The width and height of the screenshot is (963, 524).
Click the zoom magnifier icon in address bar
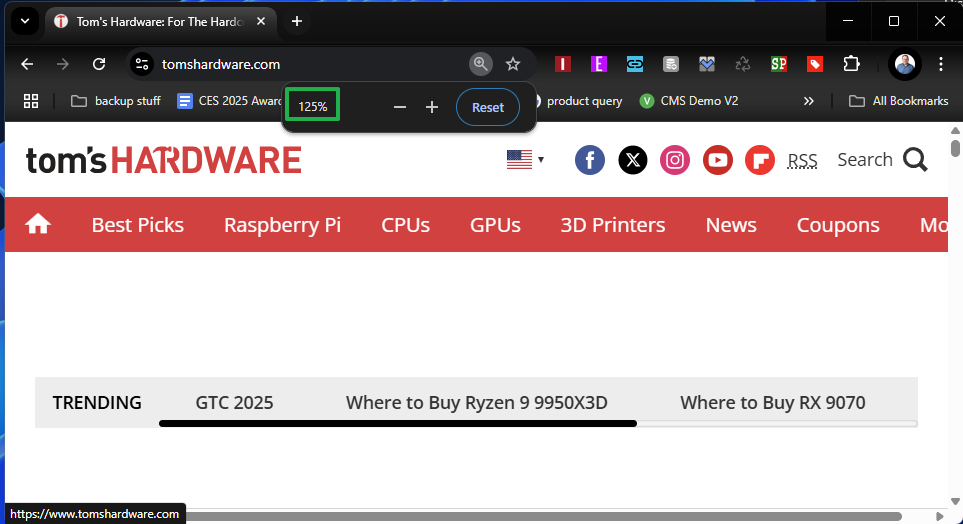[481, 64]
